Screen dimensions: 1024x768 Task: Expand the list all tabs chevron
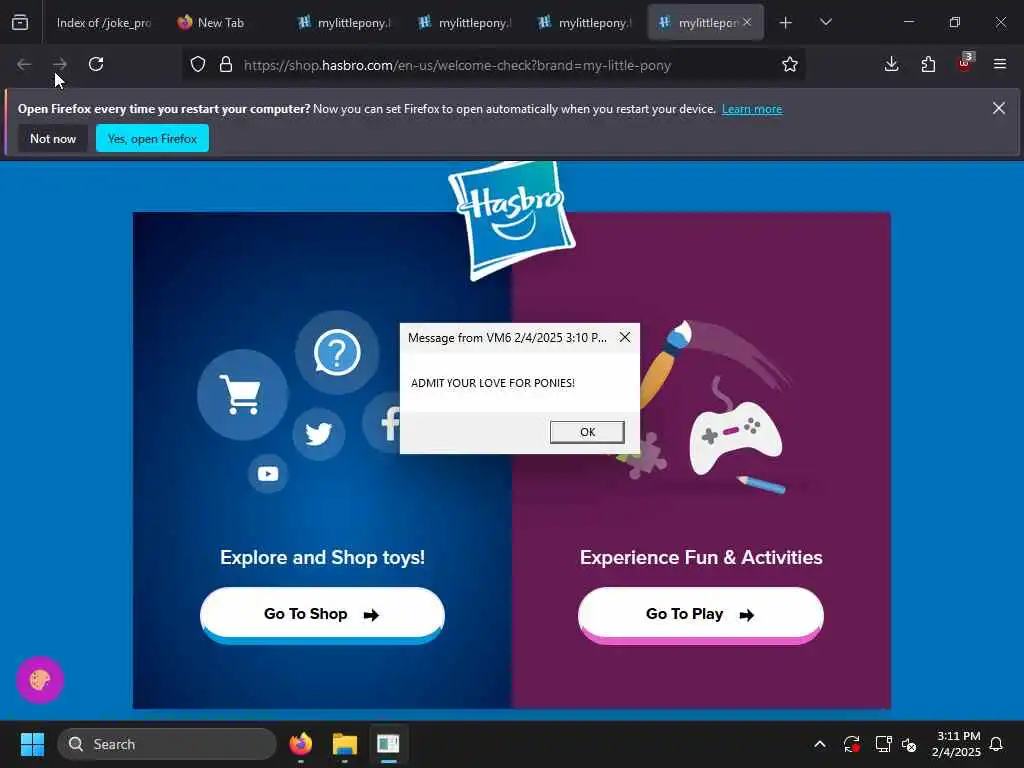click(825, 22)
